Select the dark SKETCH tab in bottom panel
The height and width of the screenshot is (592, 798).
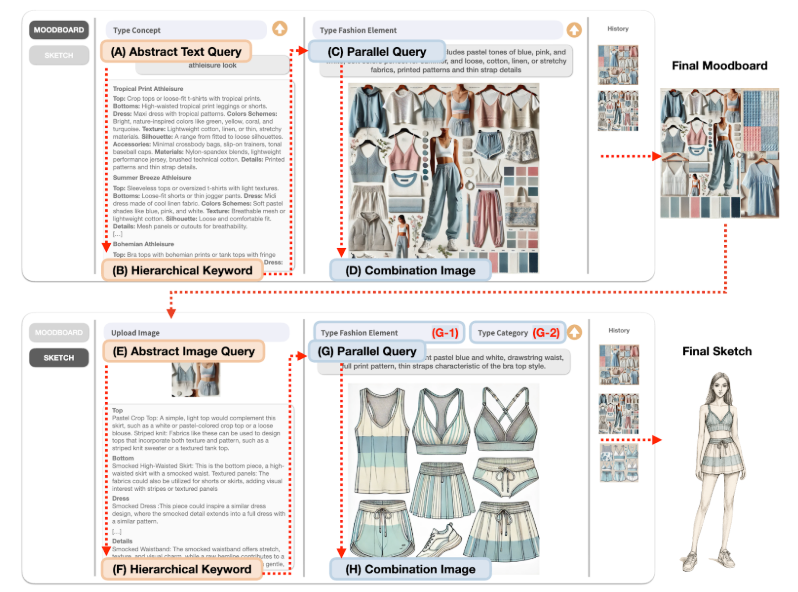click(58, 356)
